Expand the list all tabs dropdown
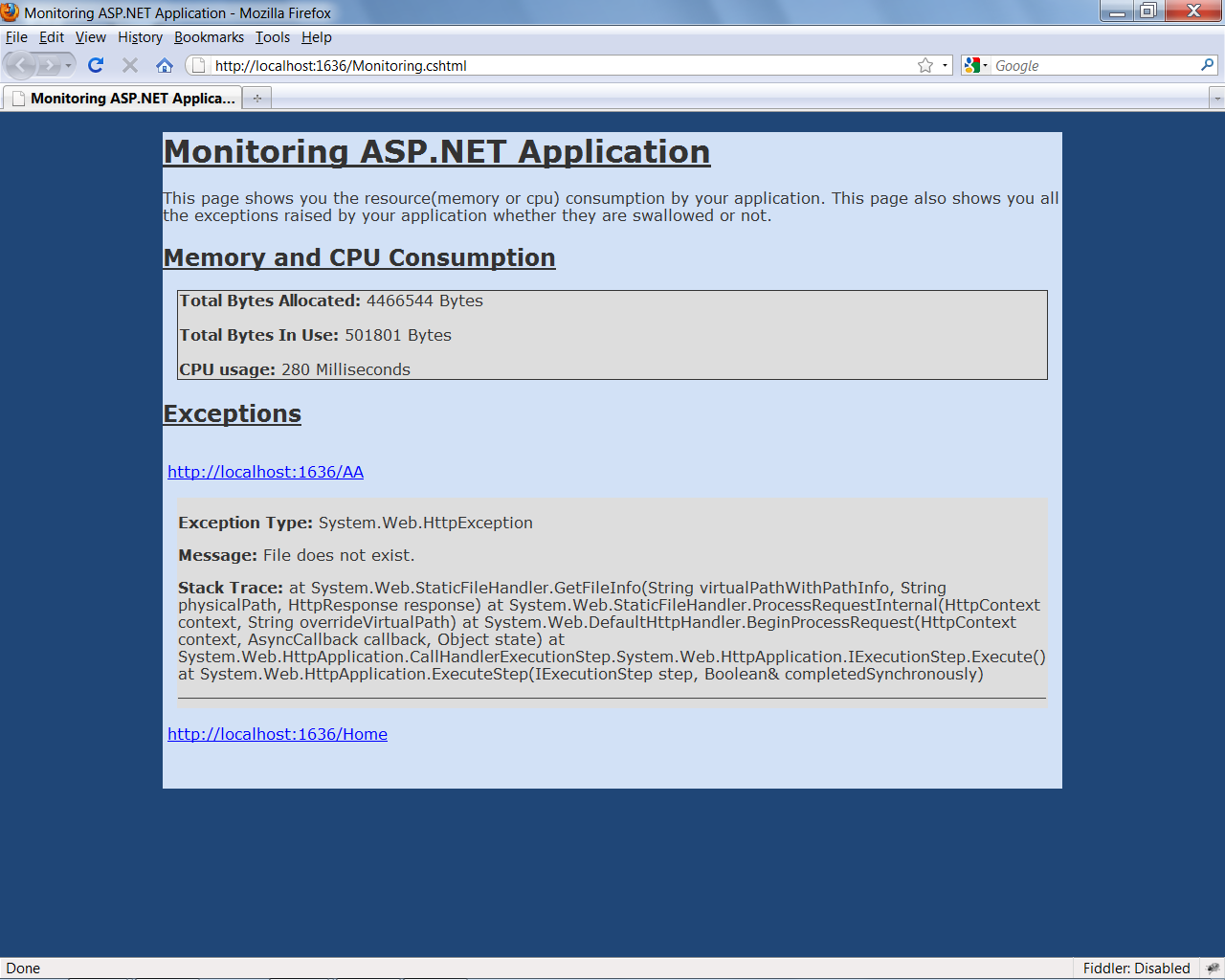This screenshot has width=1225, height=980. [1216, 98]
